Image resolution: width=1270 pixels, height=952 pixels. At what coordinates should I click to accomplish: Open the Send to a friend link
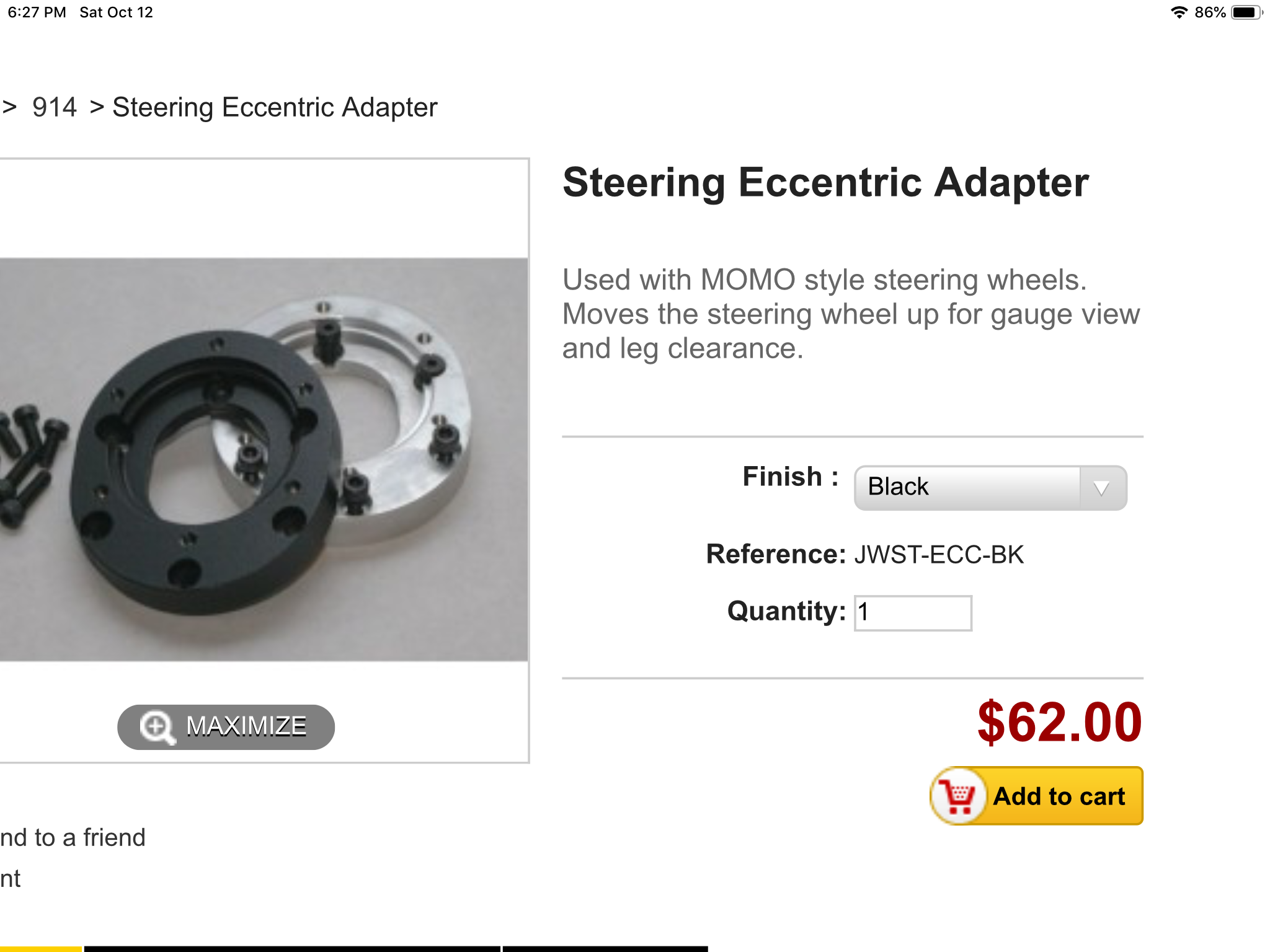tap(73, 837)
